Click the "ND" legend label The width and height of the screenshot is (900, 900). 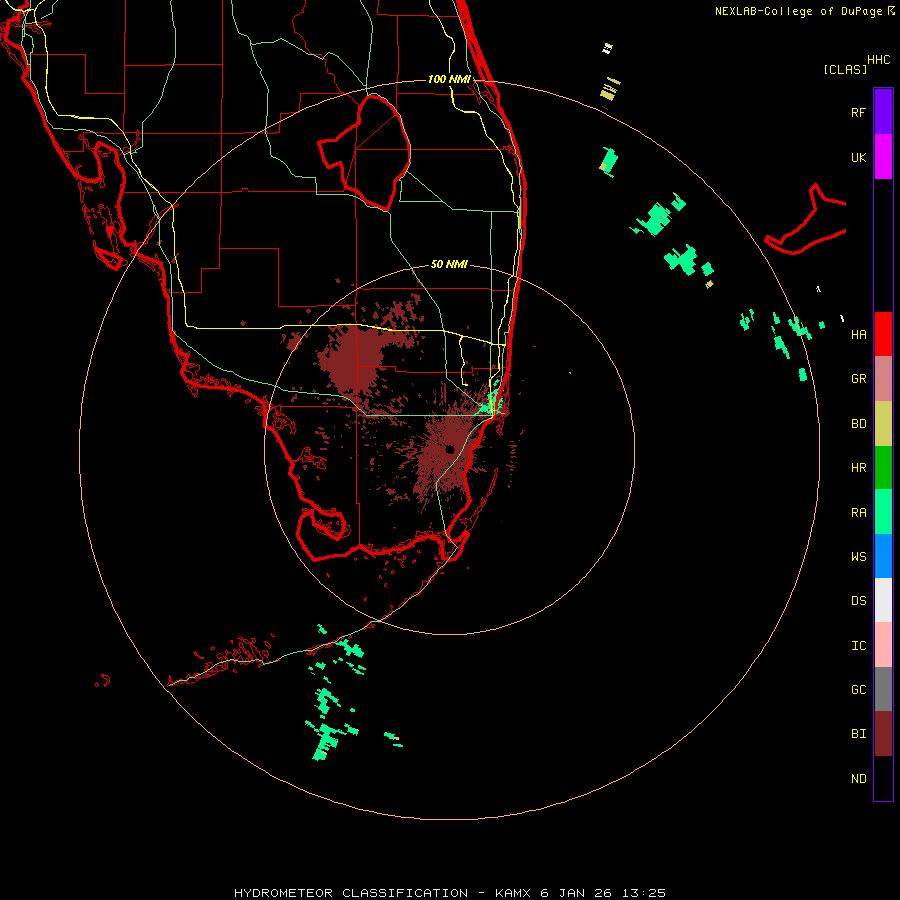tap(858, 779)
